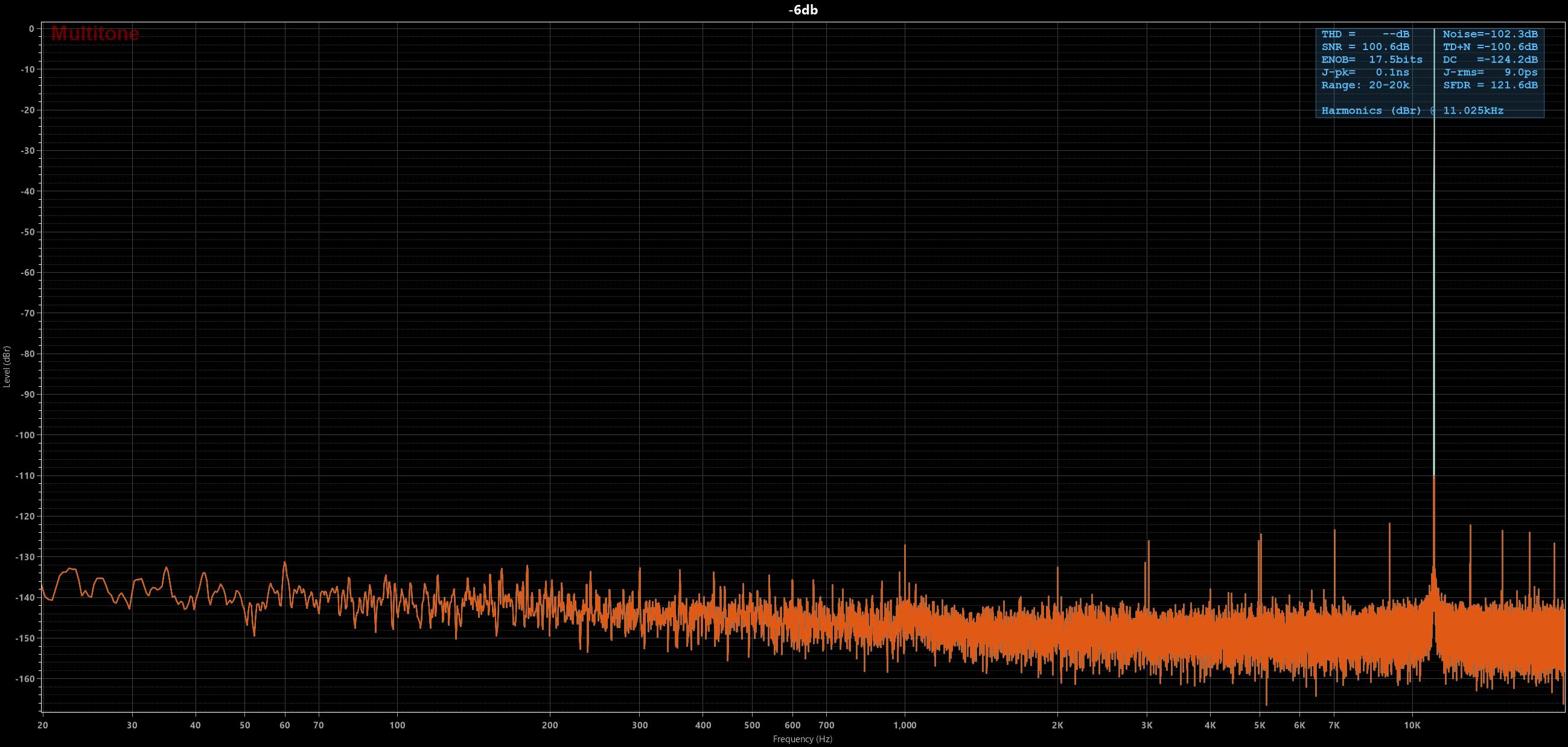Image resolution: width=1568 pixels, height=747 pixels.
Task: Select the "-100" level axis tick
Action: 24,435
